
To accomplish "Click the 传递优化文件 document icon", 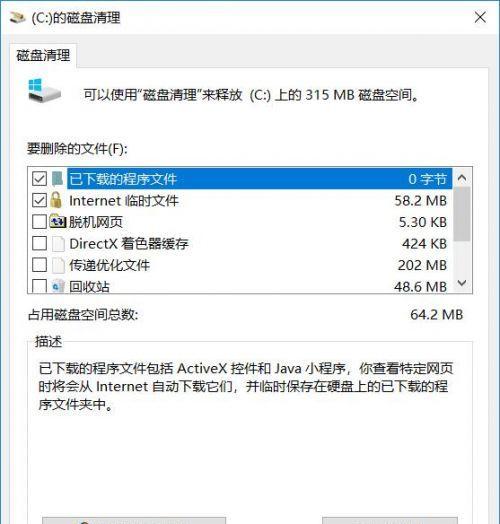I will click(58, 265).
